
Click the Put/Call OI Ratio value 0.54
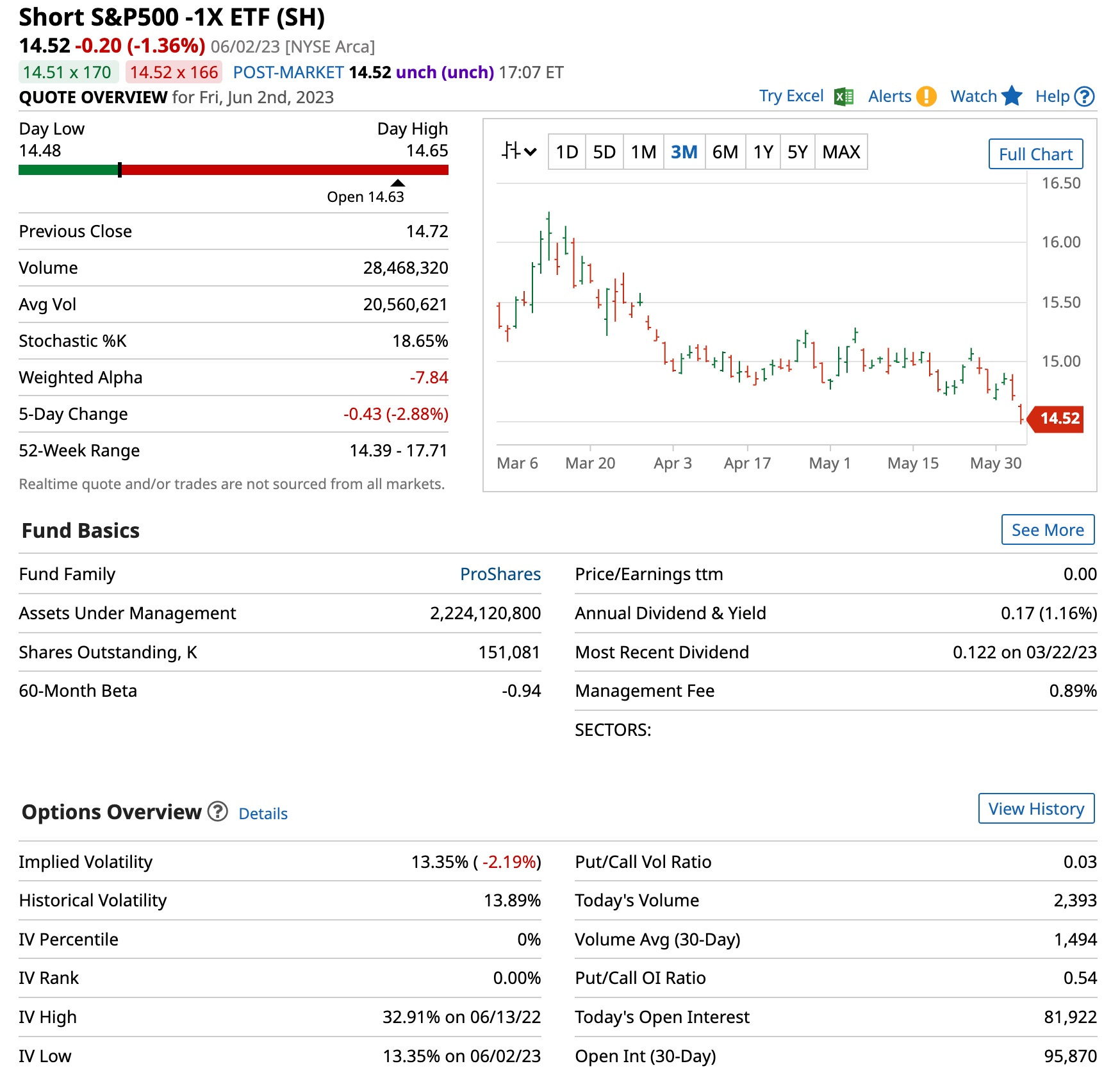[1080, 978]
